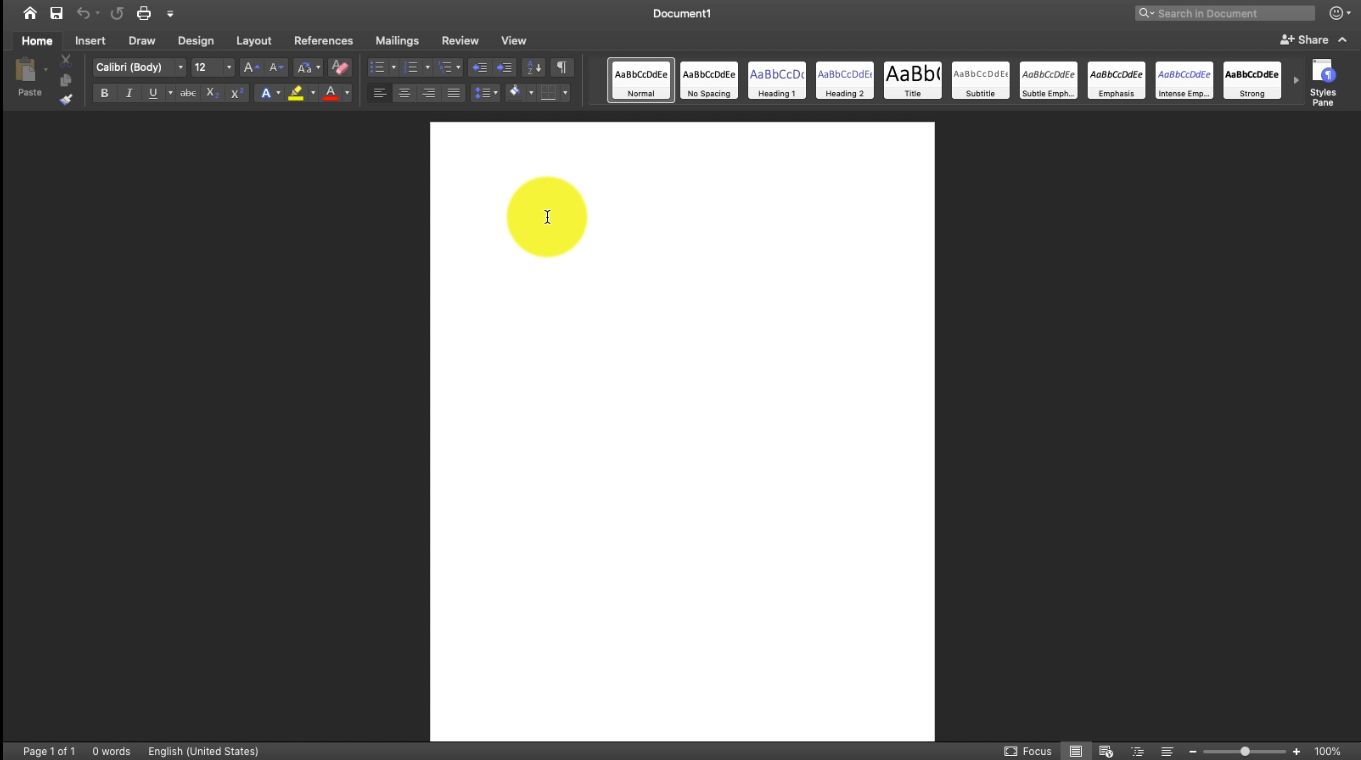Toggle Underline formatting
1361x760 pixels.
153,93
